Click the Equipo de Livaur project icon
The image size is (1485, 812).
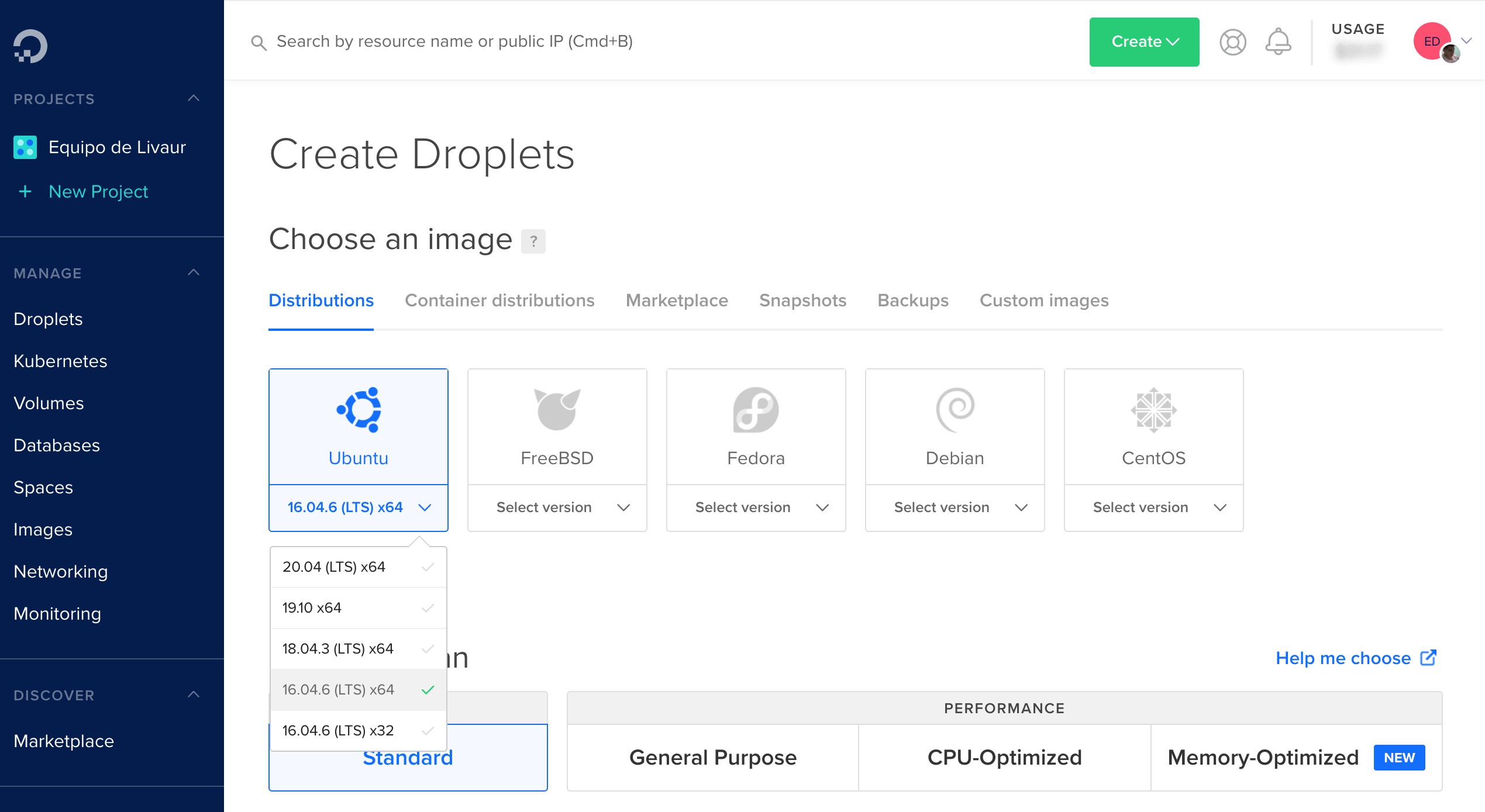point(25,147)
